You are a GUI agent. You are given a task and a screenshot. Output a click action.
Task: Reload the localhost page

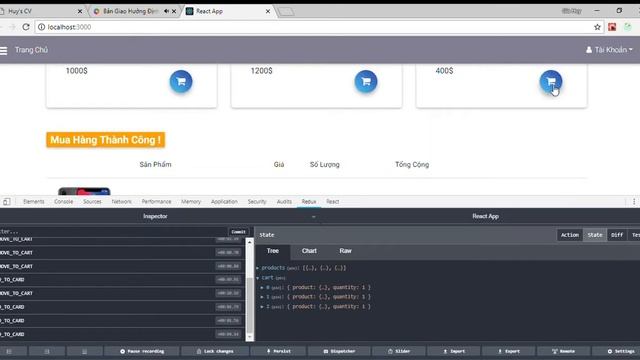[x=26, y=27]
